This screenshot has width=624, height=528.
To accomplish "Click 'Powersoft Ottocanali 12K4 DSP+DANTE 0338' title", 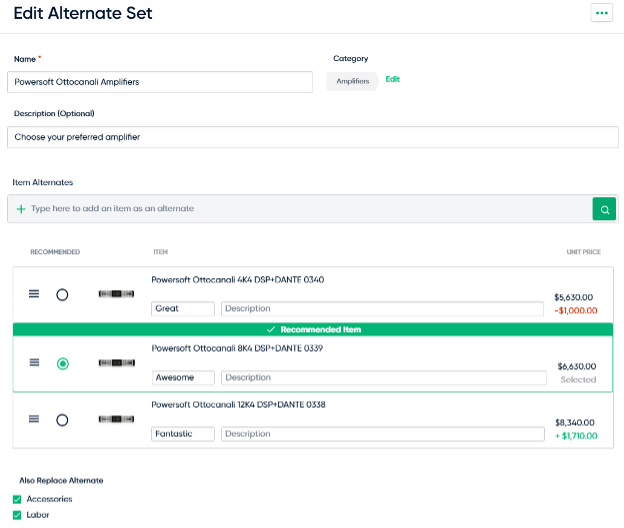I will [x=238, y=405].
